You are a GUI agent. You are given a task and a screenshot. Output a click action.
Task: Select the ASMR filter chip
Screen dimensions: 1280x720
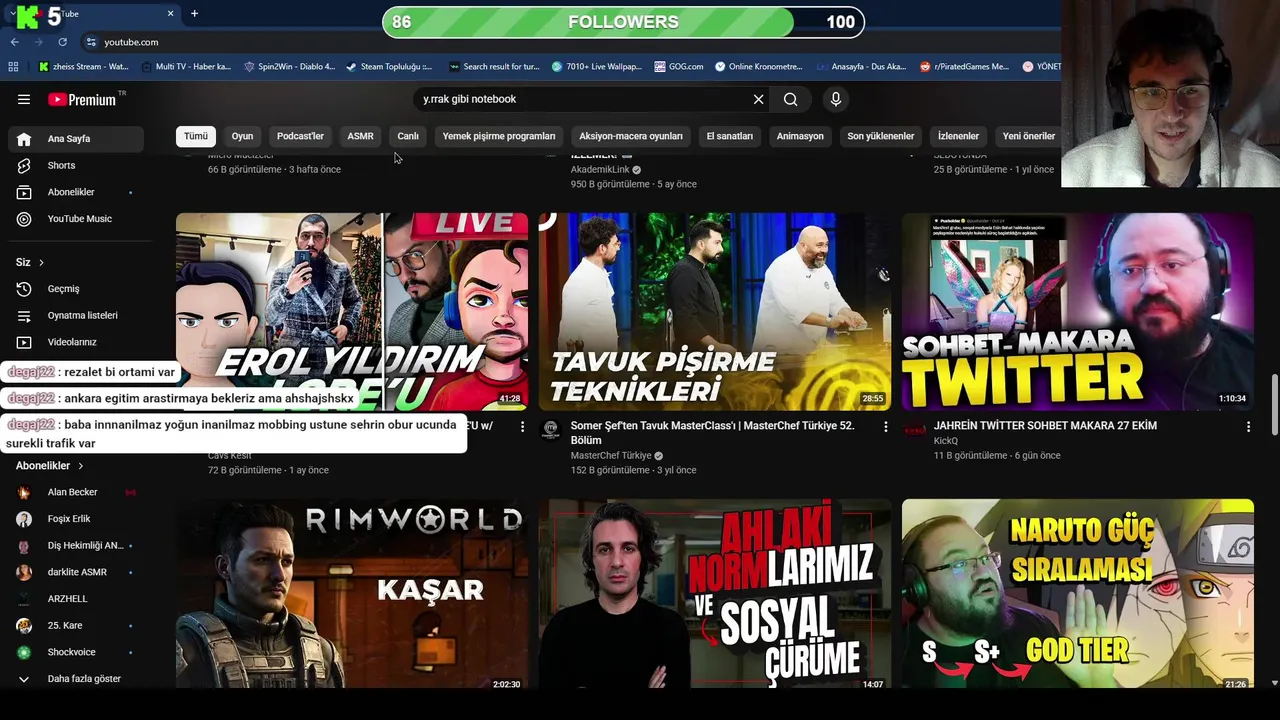coord(360,136)
